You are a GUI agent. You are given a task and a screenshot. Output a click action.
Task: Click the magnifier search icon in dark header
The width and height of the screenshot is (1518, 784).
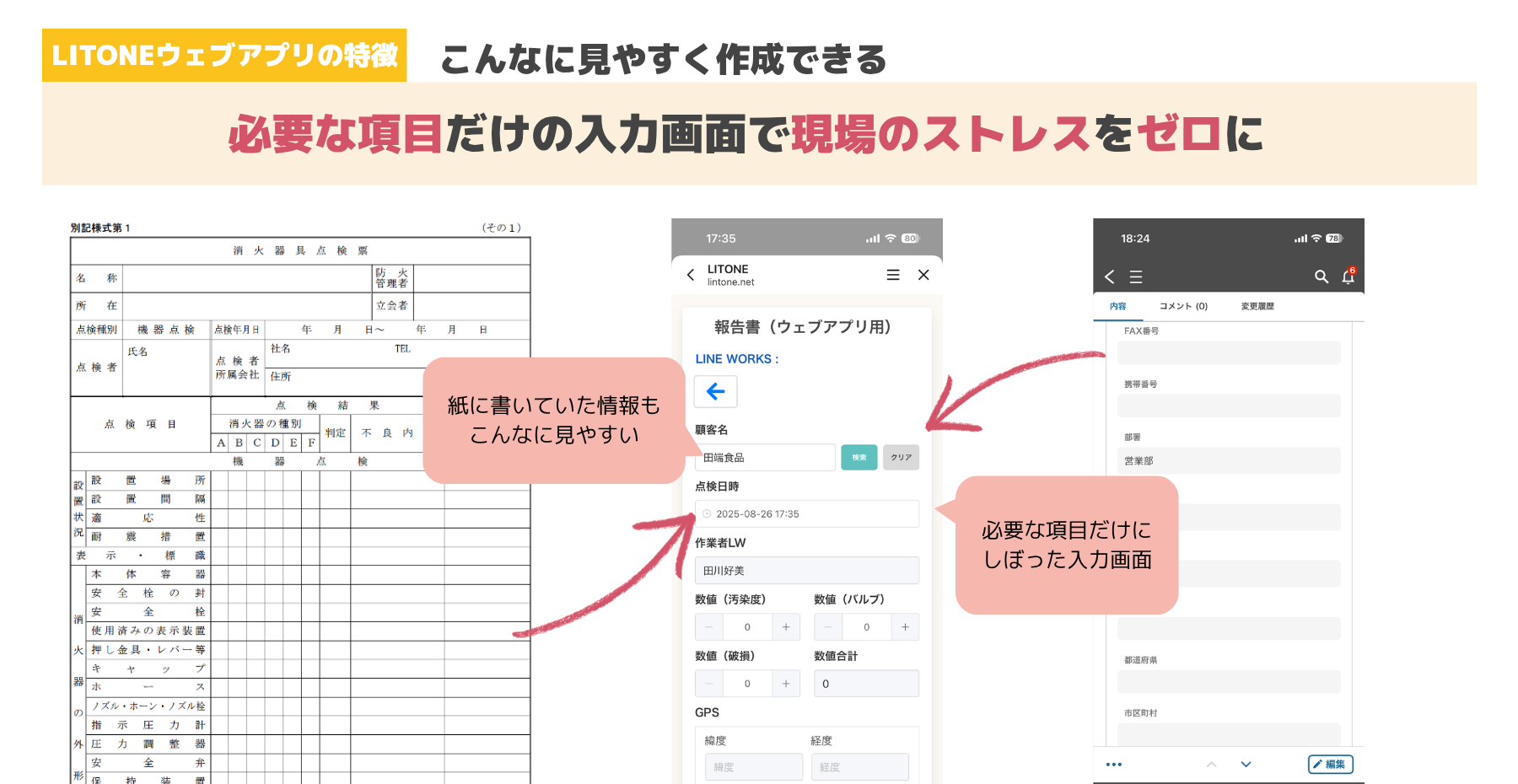coord(1321,277)
